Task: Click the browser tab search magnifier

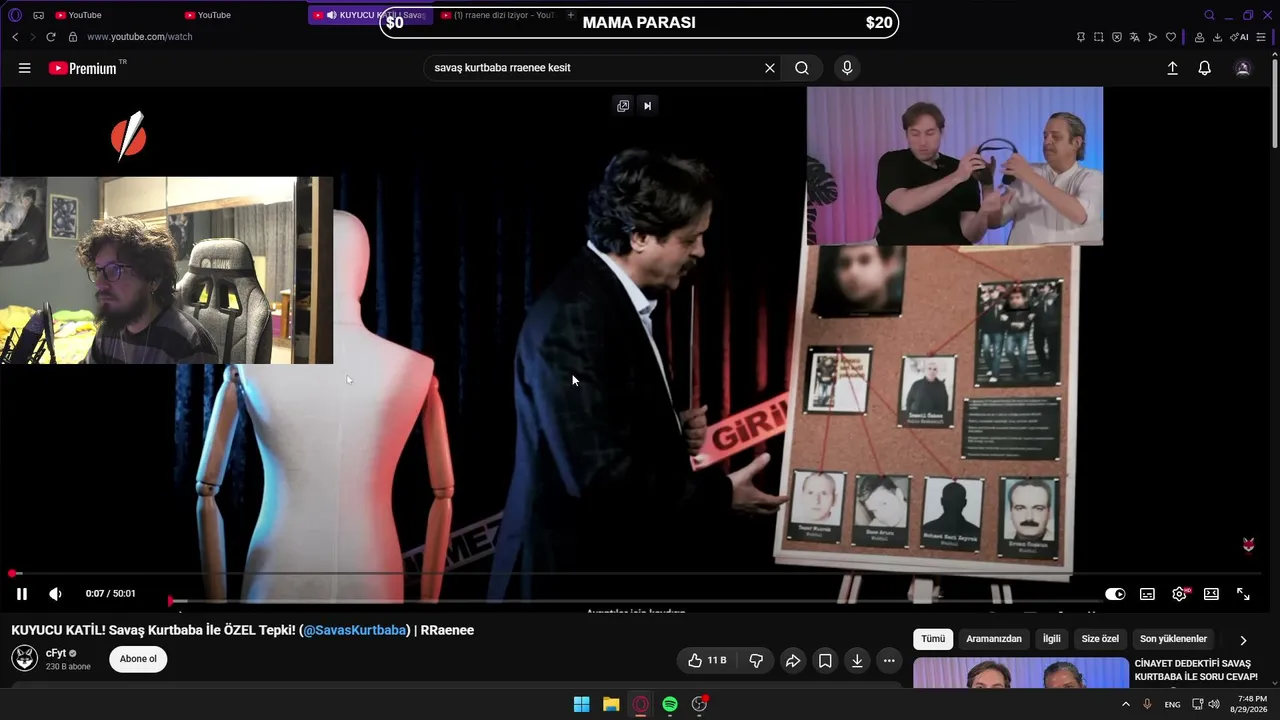Action: (1209, 15)
